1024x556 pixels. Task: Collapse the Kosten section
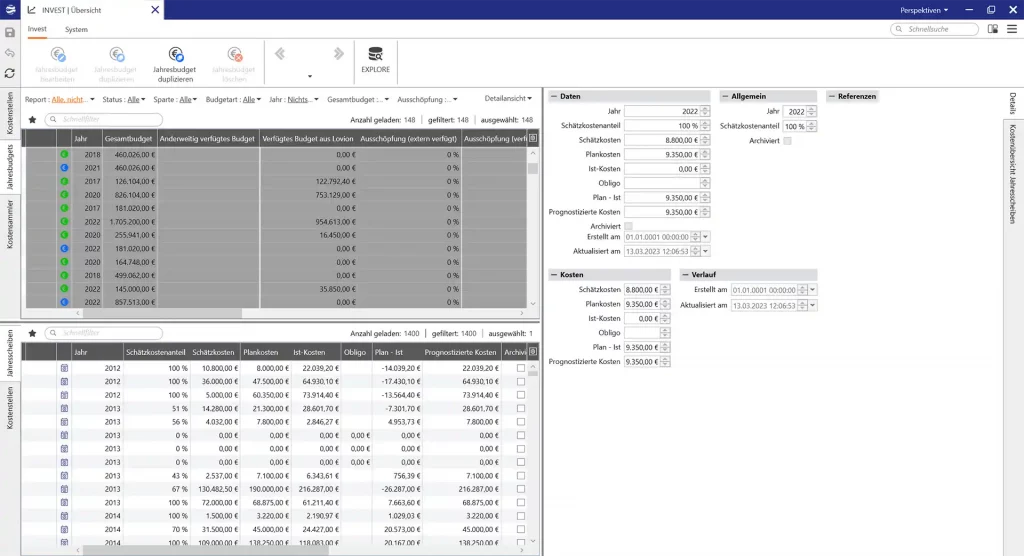coord(553,274)
